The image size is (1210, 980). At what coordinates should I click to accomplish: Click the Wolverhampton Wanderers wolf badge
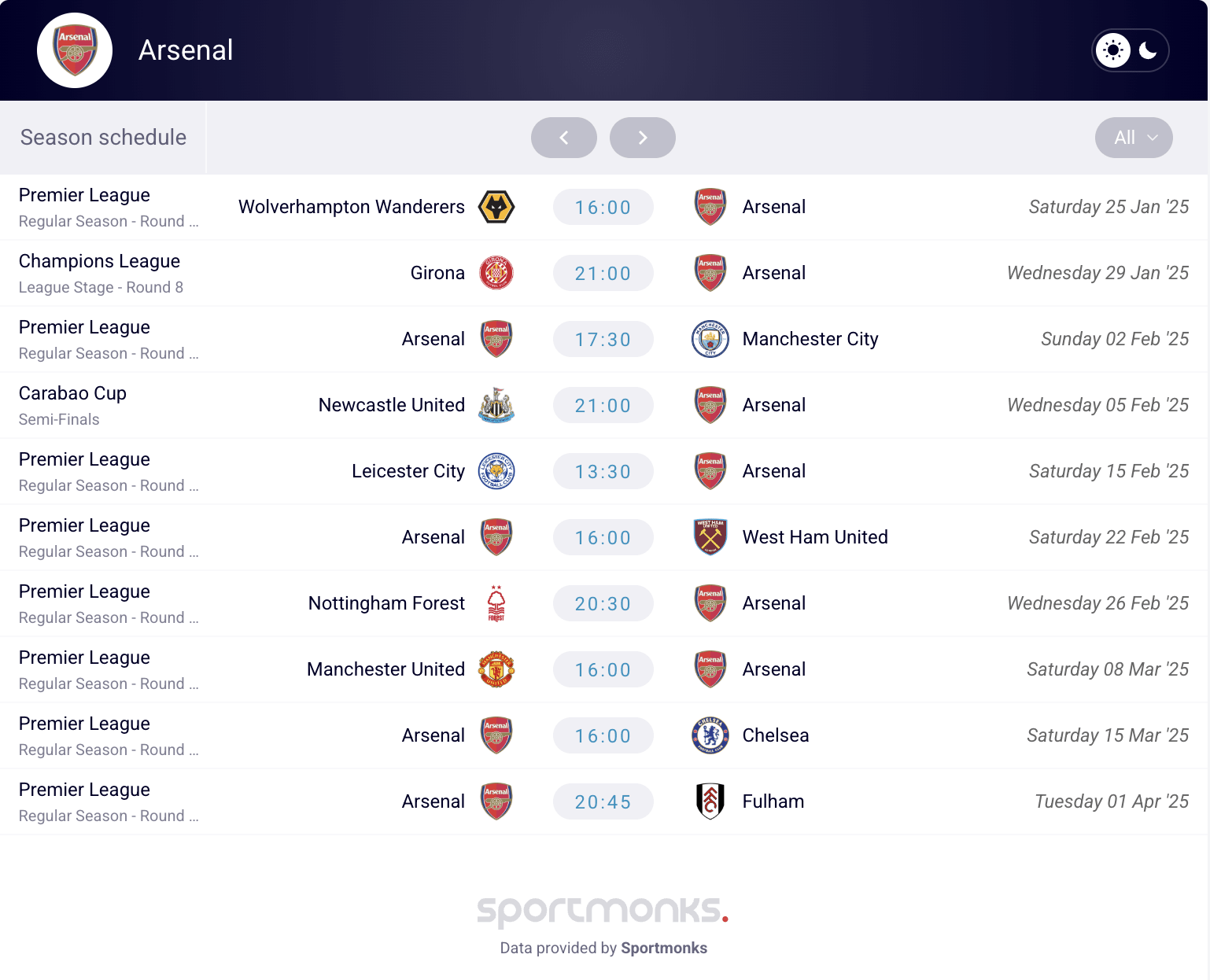click(496, 207)
